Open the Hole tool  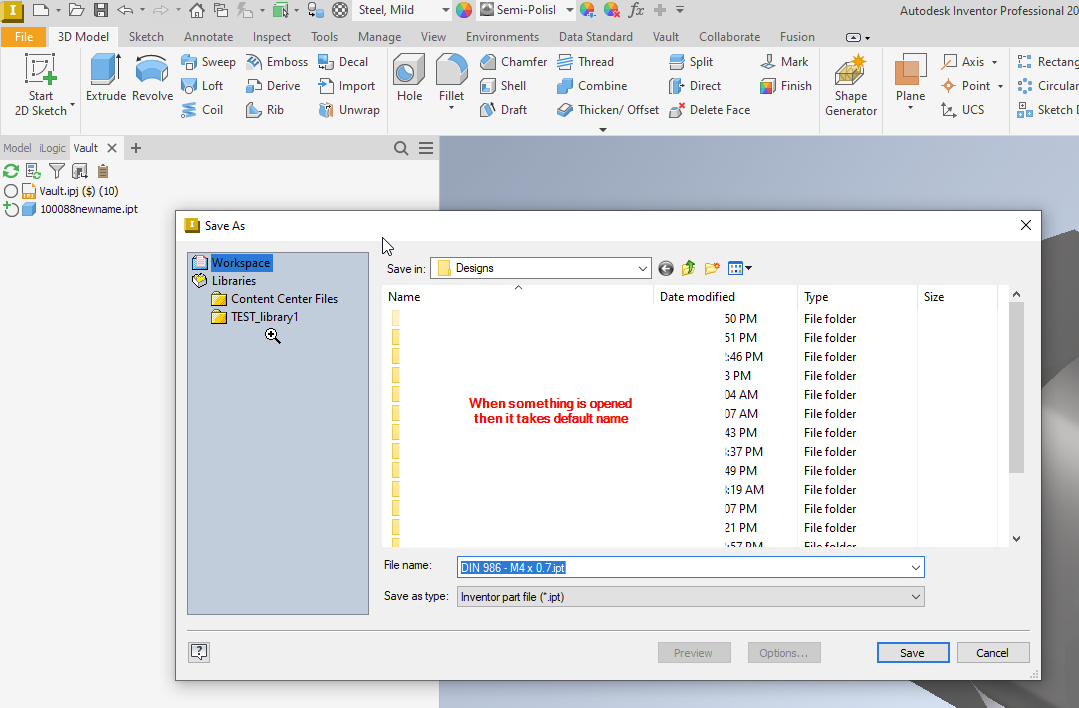pyautogui.click(x=408, y=76)
